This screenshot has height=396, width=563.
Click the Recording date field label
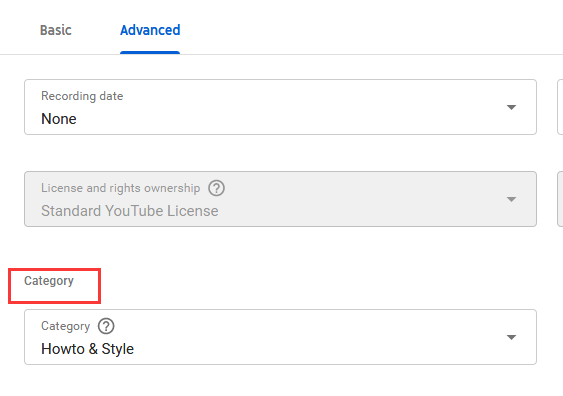click(x=82, y=96)
